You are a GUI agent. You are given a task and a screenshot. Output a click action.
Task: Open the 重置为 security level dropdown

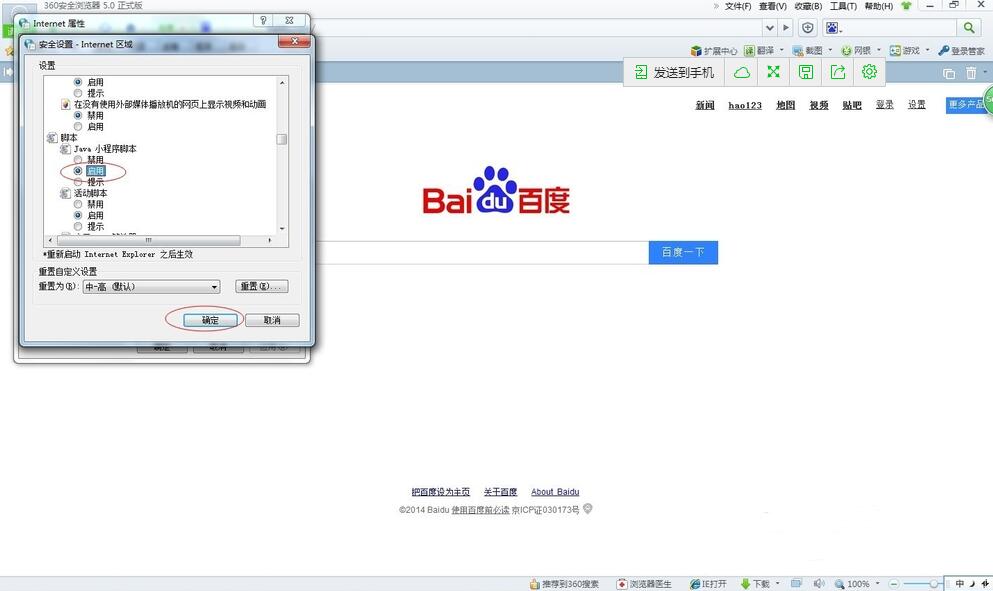[151, 287]
